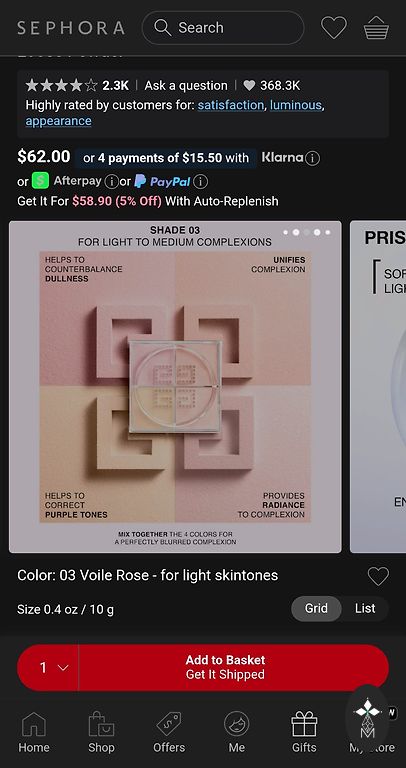The width and height of the screenshot is (406, 768).
Task: Open the satisfaction rating link
Action: 231,105
